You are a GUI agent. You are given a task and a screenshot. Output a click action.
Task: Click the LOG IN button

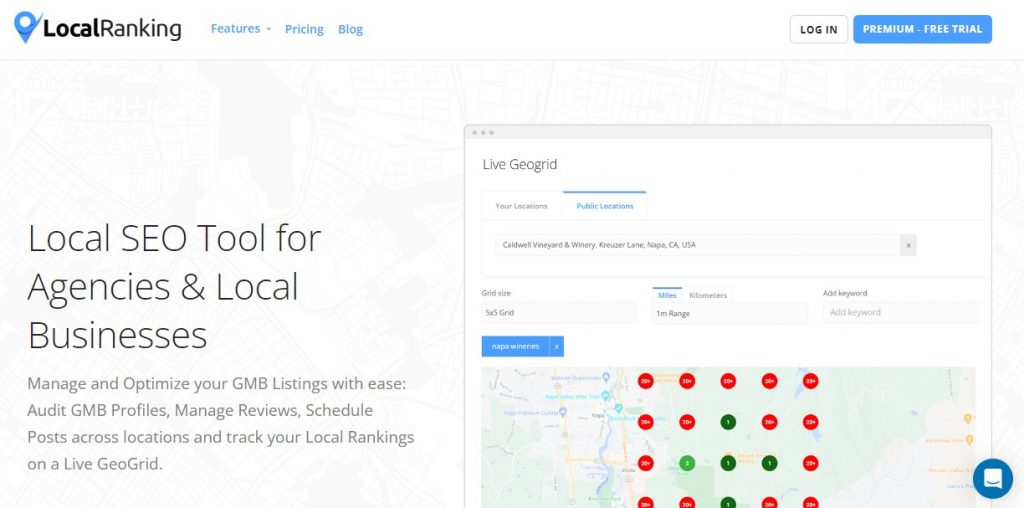818,29
